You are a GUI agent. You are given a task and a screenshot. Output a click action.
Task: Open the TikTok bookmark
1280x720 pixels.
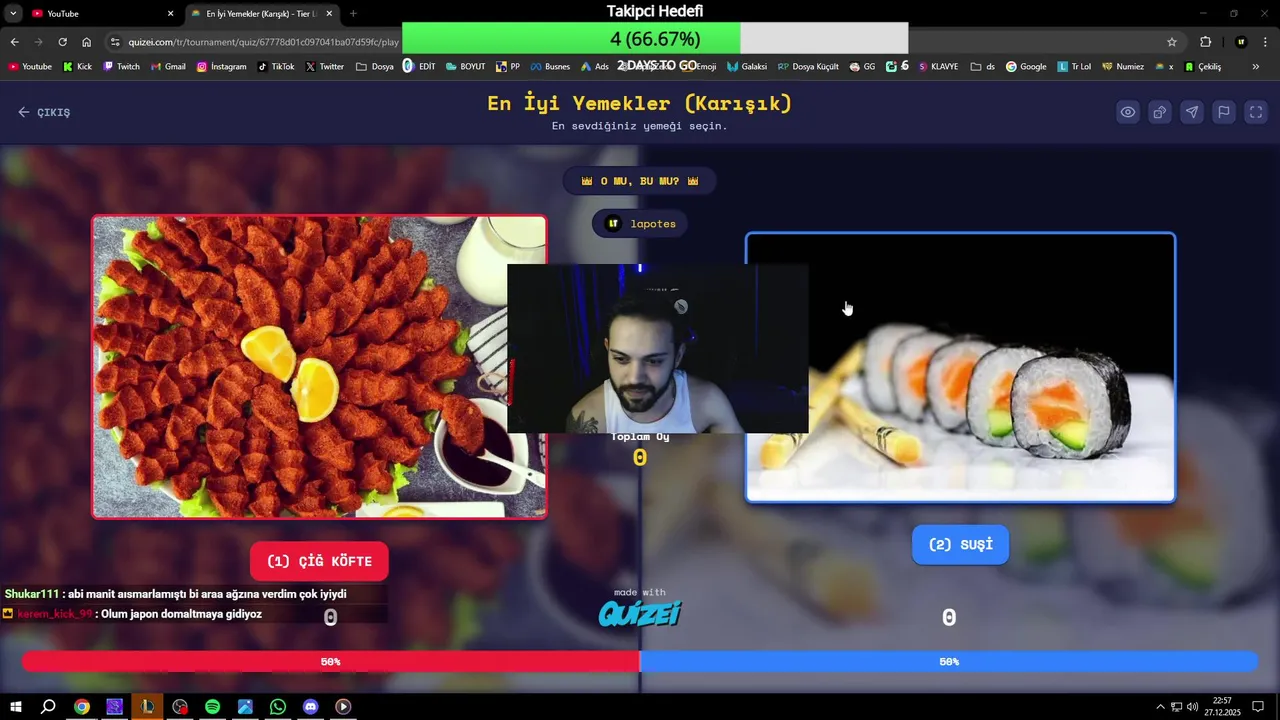[x=276, y=67]
